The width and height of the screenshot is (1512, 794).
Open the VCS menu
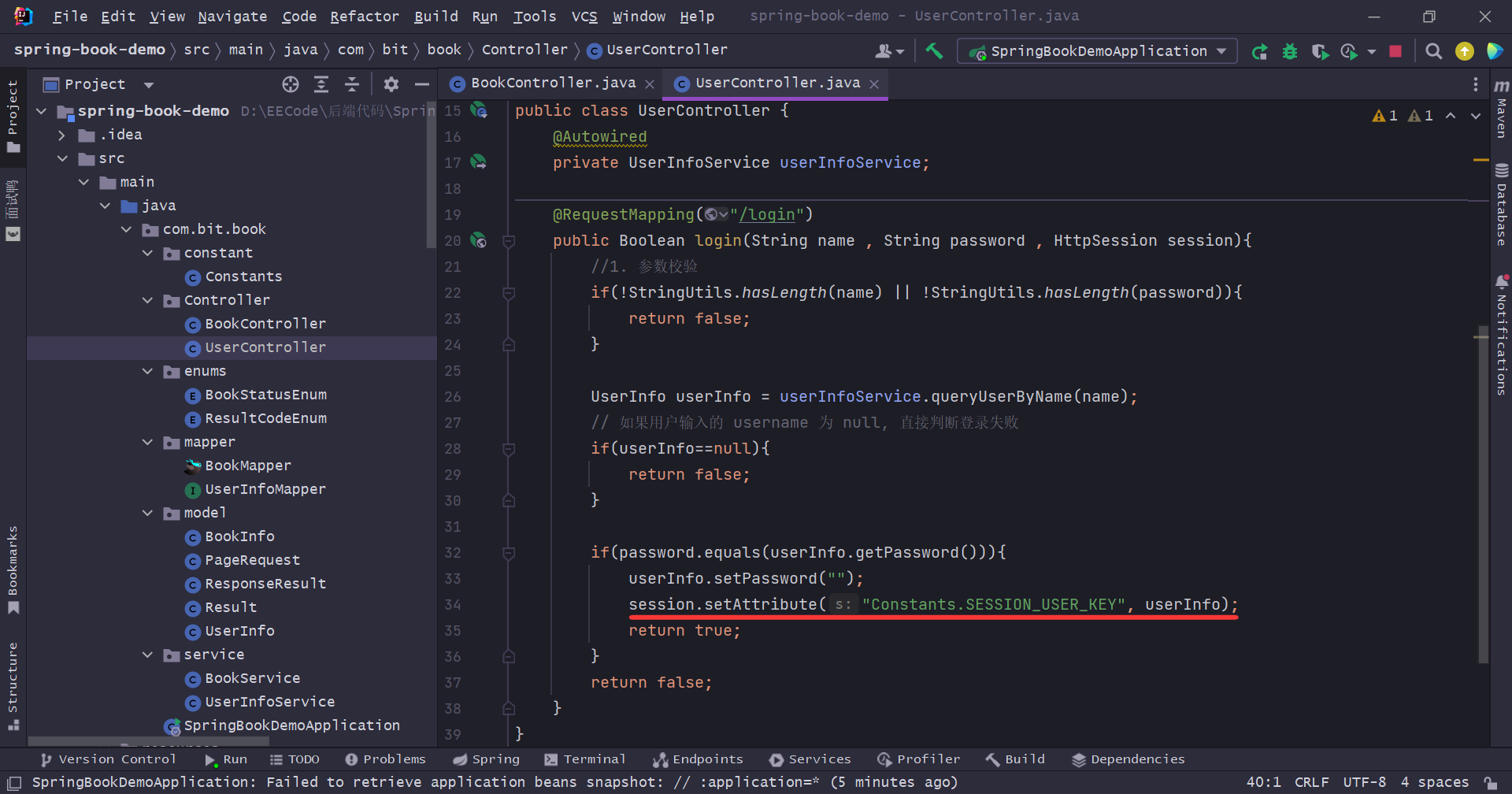[584, 17]
